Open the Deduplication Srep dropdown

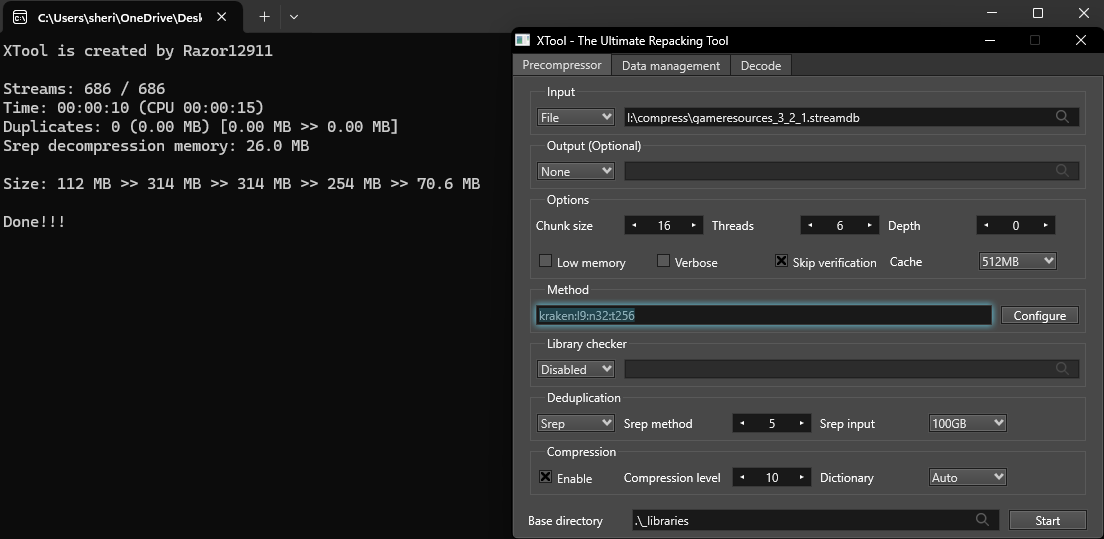(576, 423)
